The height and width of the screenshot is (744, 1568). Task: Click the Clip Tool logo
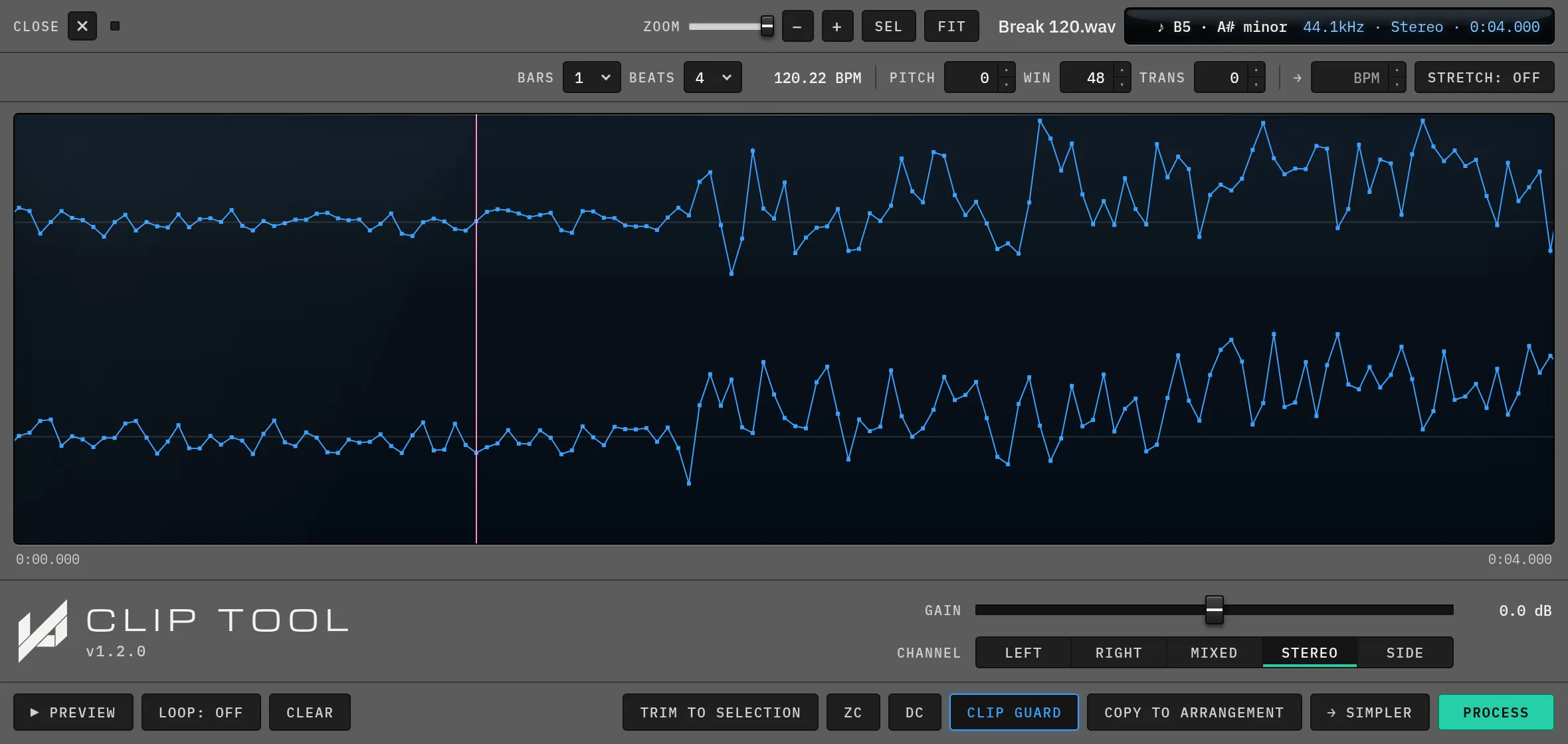point(43,631)
